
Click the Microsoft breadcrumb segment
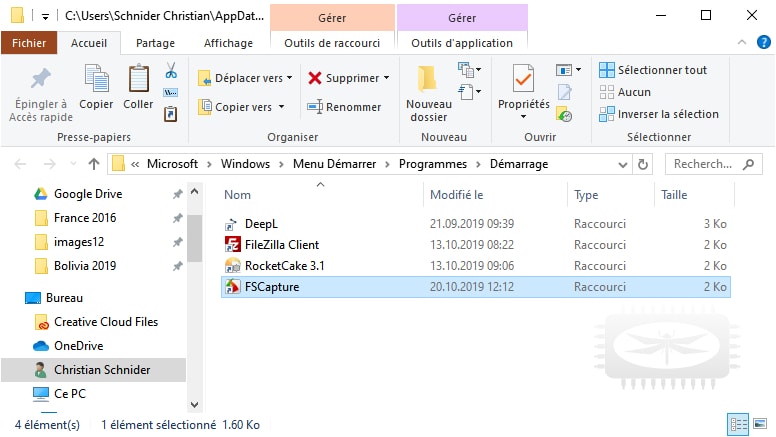coord(172,164)
